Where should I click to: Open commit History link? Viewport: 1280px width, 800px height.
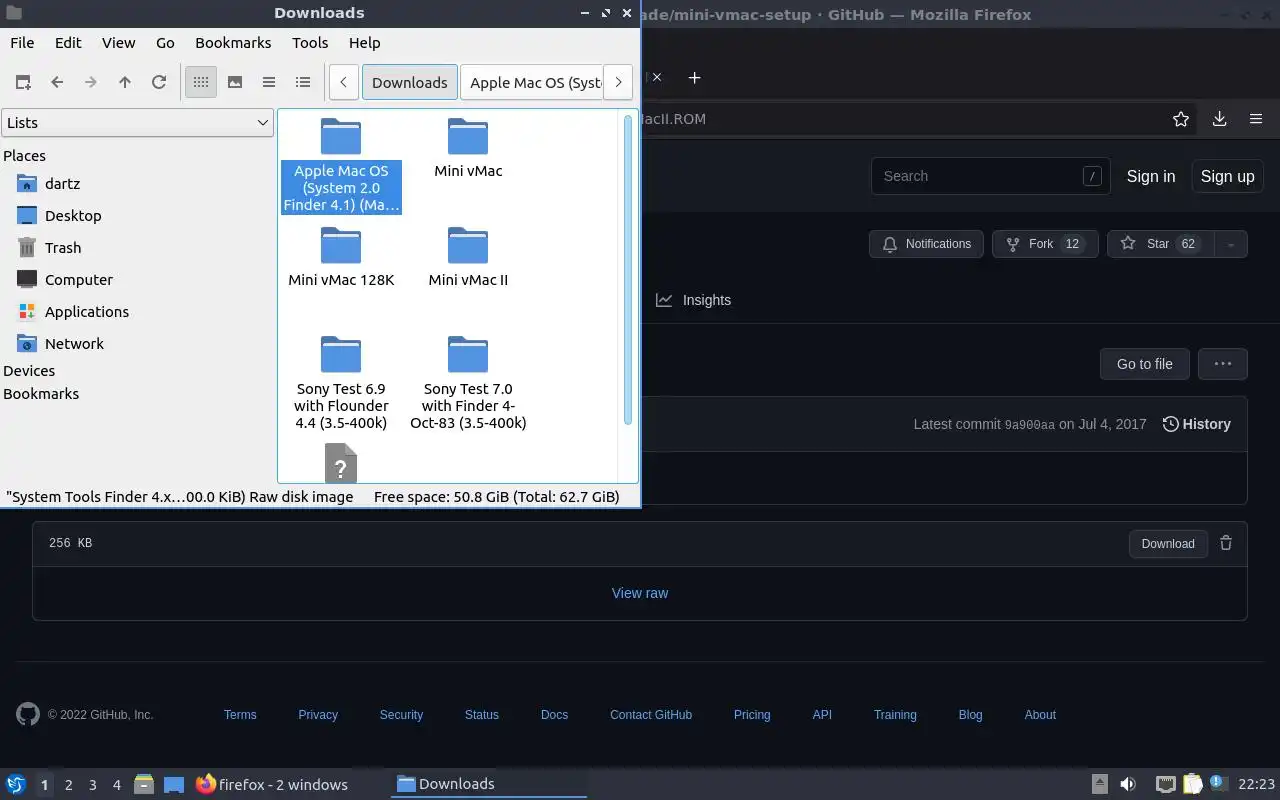click(1196, 424)
